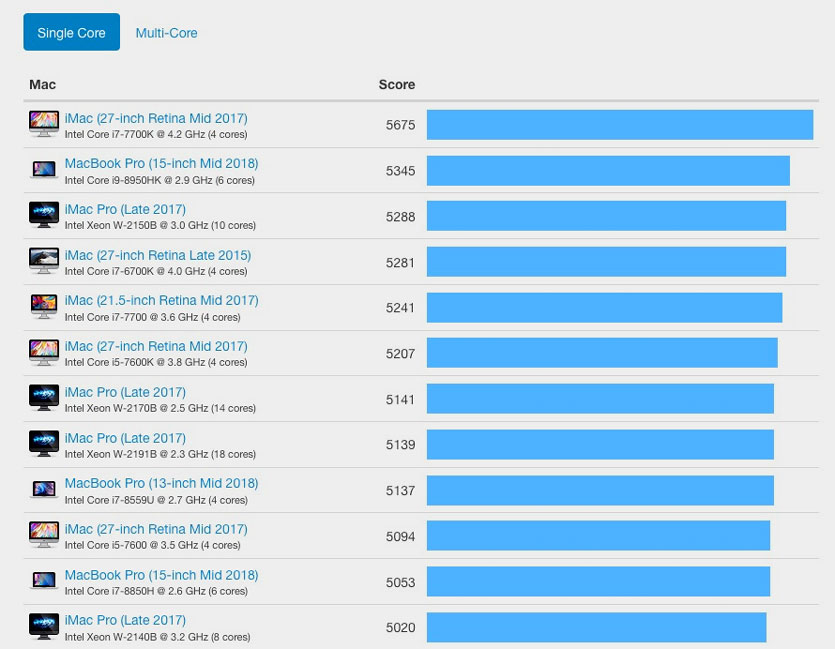The height and width of the screenshot is (649, 835).
Task: Switch to the Single Core tab
Action: point(71,32)
